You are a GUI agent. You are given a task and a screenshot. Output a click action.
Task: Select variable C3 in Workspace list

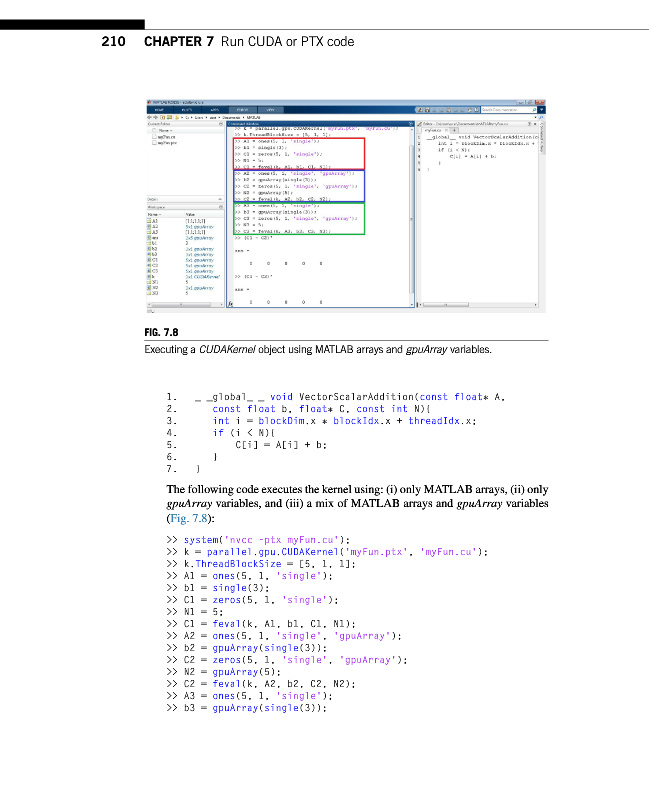tap(153, 270)
